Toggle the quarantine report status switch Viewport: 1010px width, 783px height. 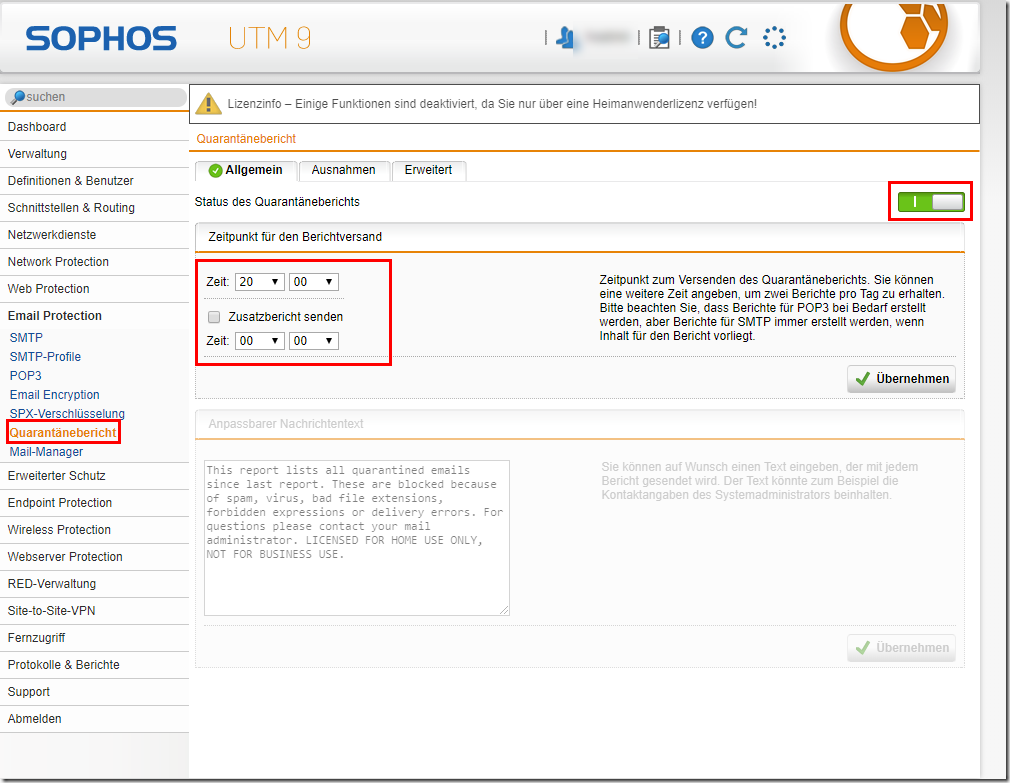[931, 202]
